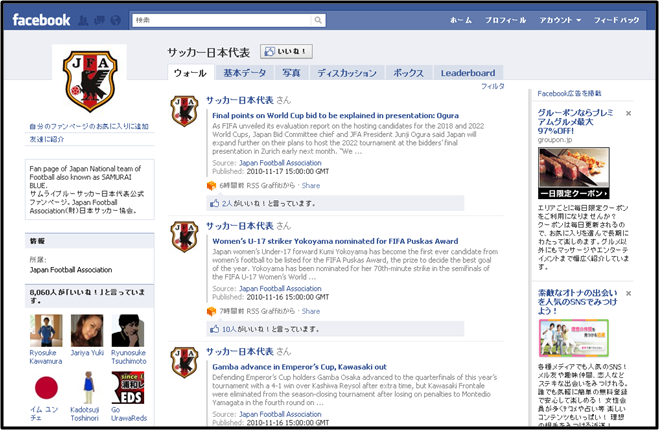This screenshot has height=430, width=659.
Task: Close the SNS dating ad
Action: (628, 293)
